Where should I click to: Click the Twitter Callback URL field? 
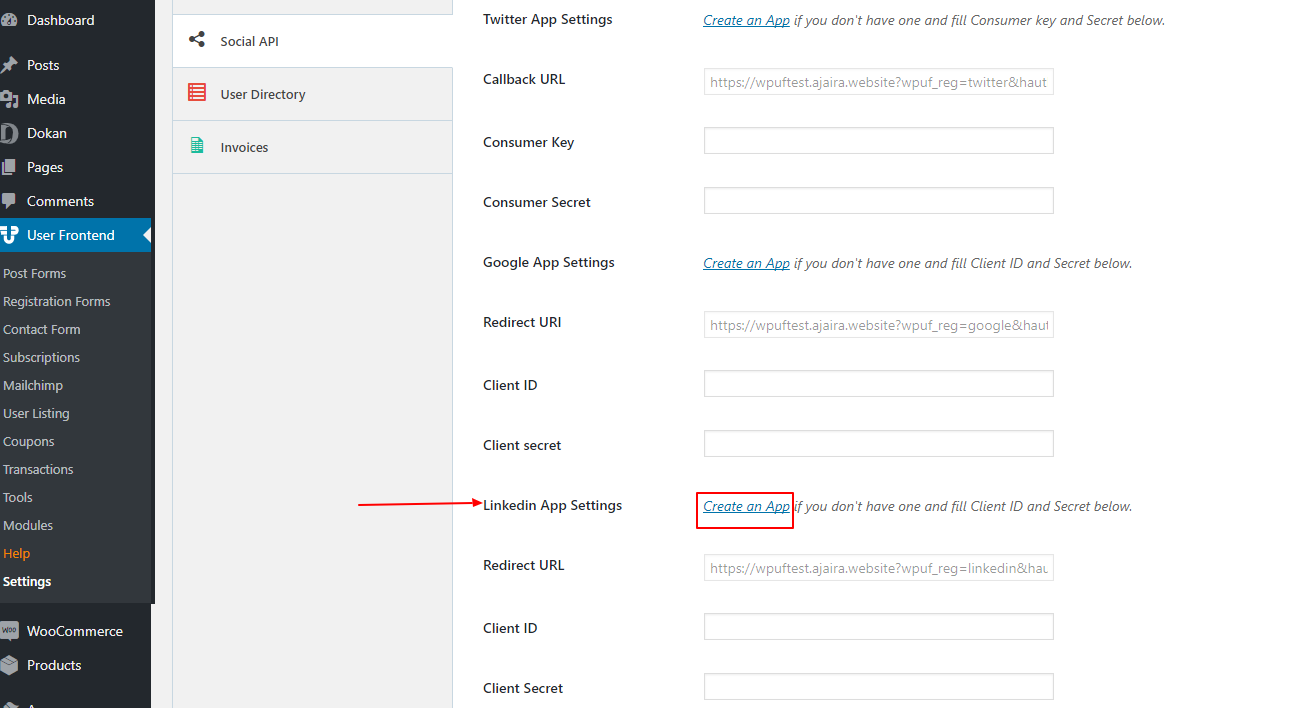tap(879, 82)
